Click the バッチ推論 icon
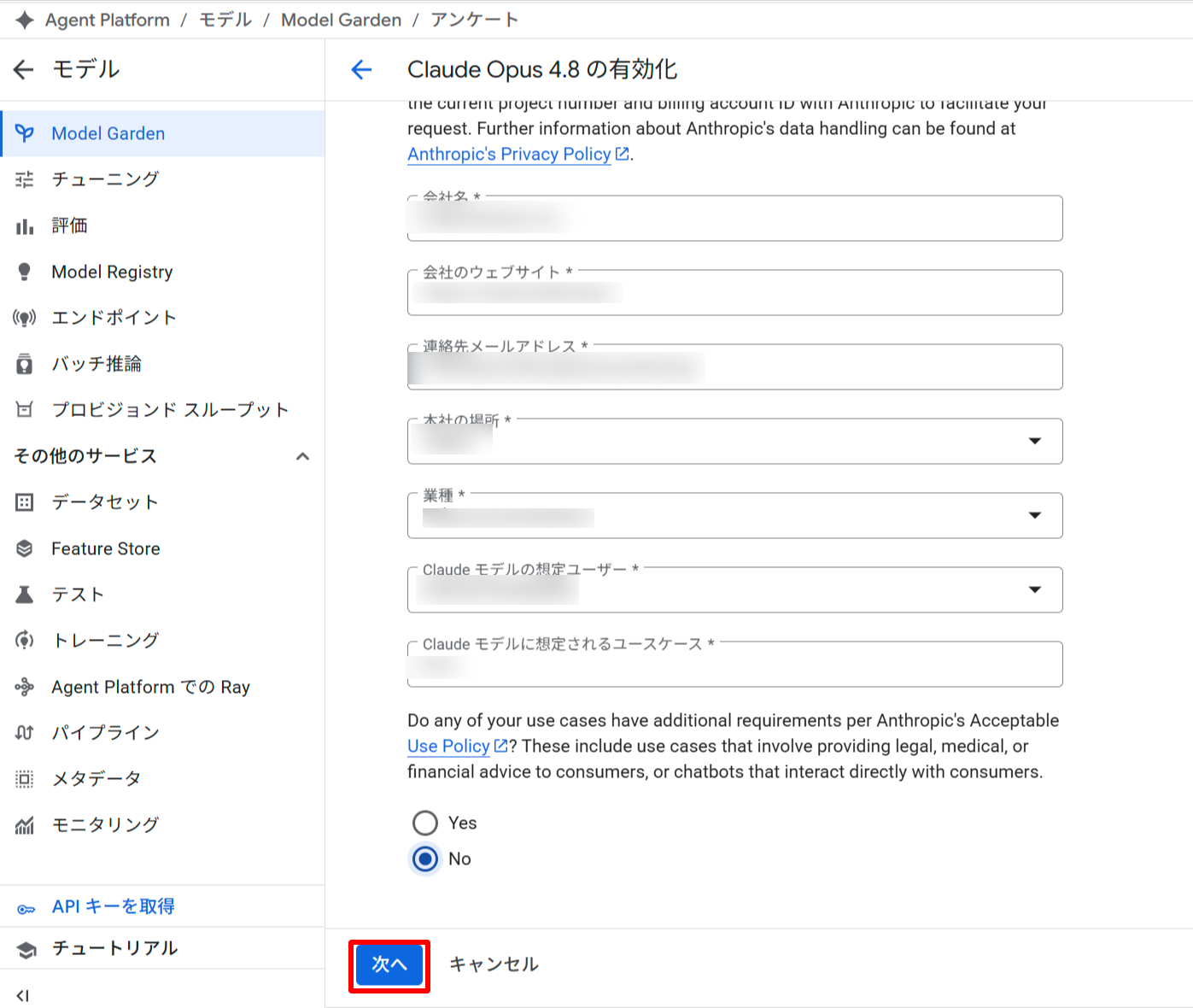 pos(25,364)
